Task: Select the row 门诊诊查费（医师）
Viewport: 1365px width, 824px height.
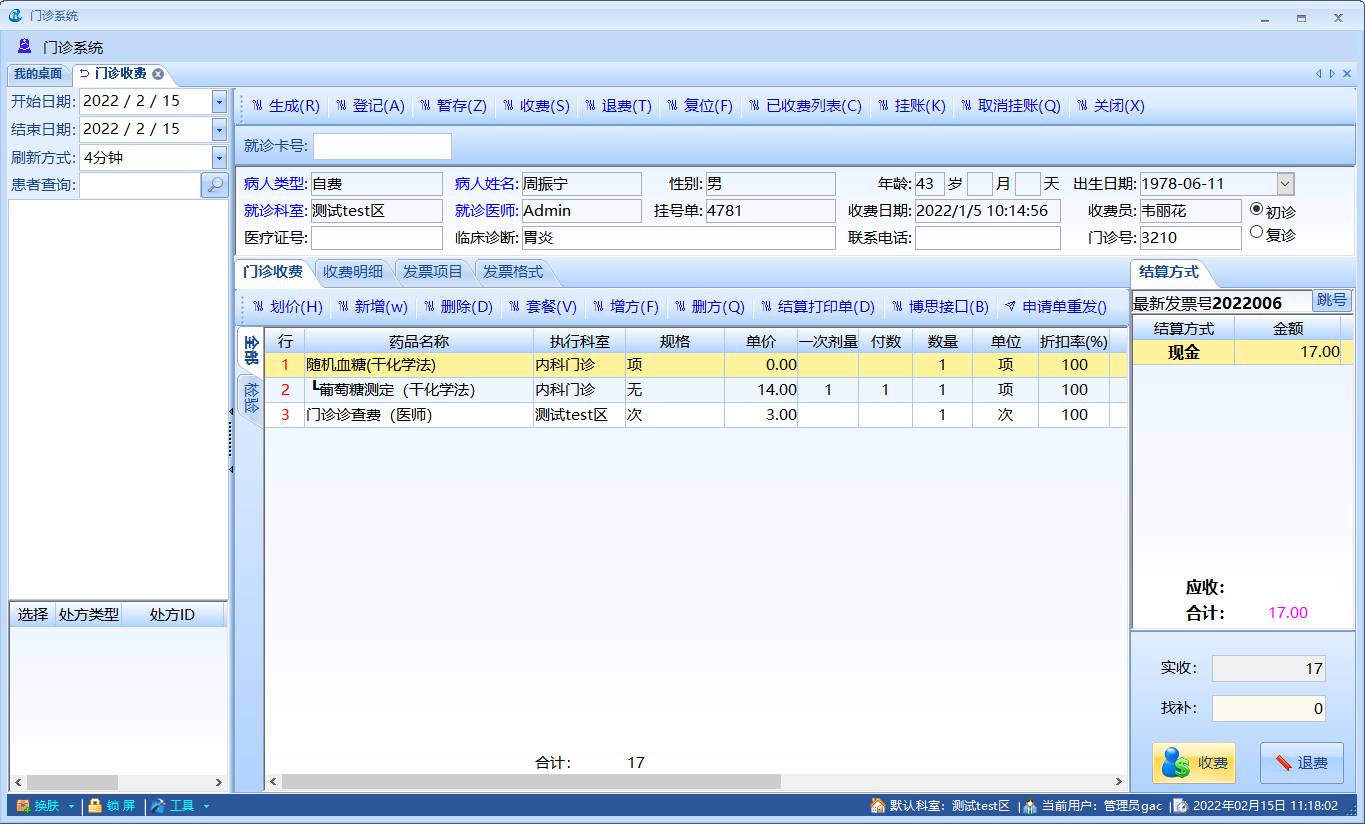Action: coord(696,415)
